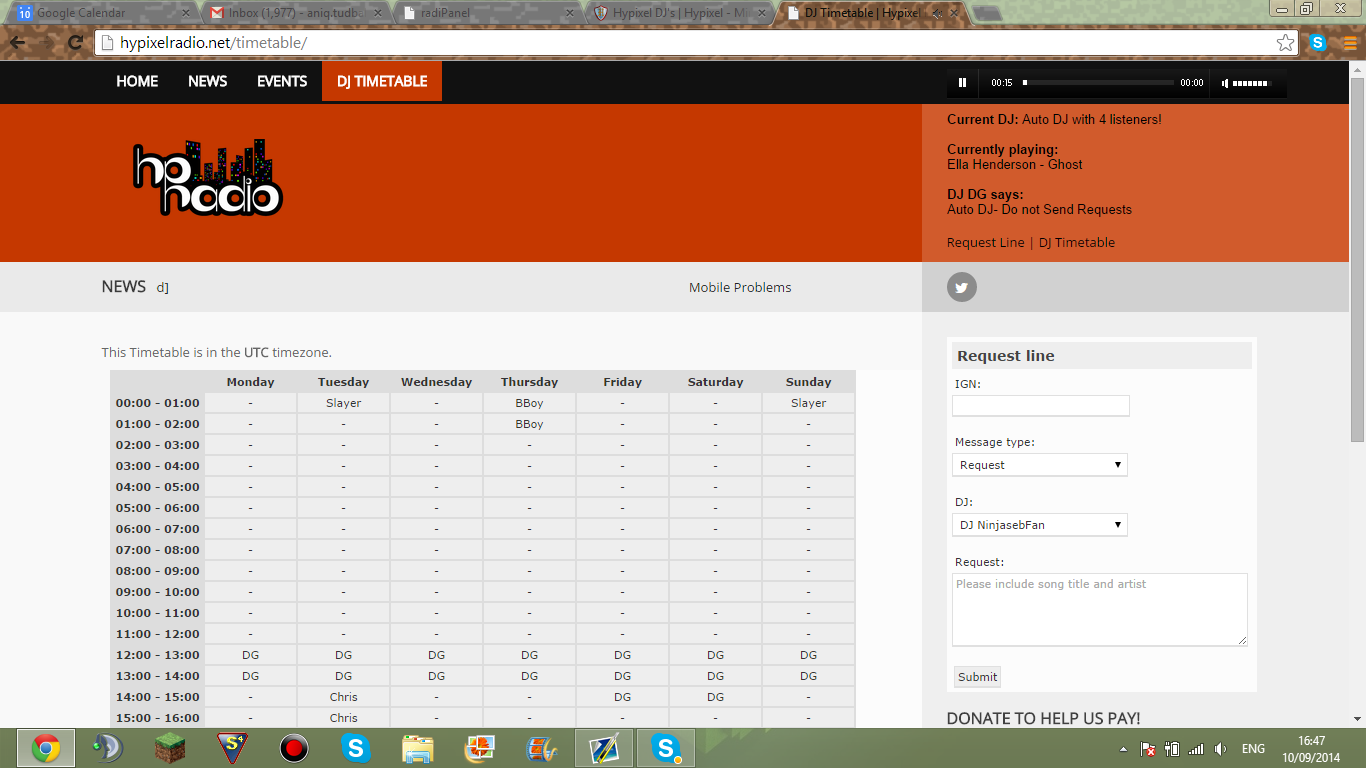Open the S4 triangle app in taskbar
1366x768 pixels.
[x=232, y=748]
